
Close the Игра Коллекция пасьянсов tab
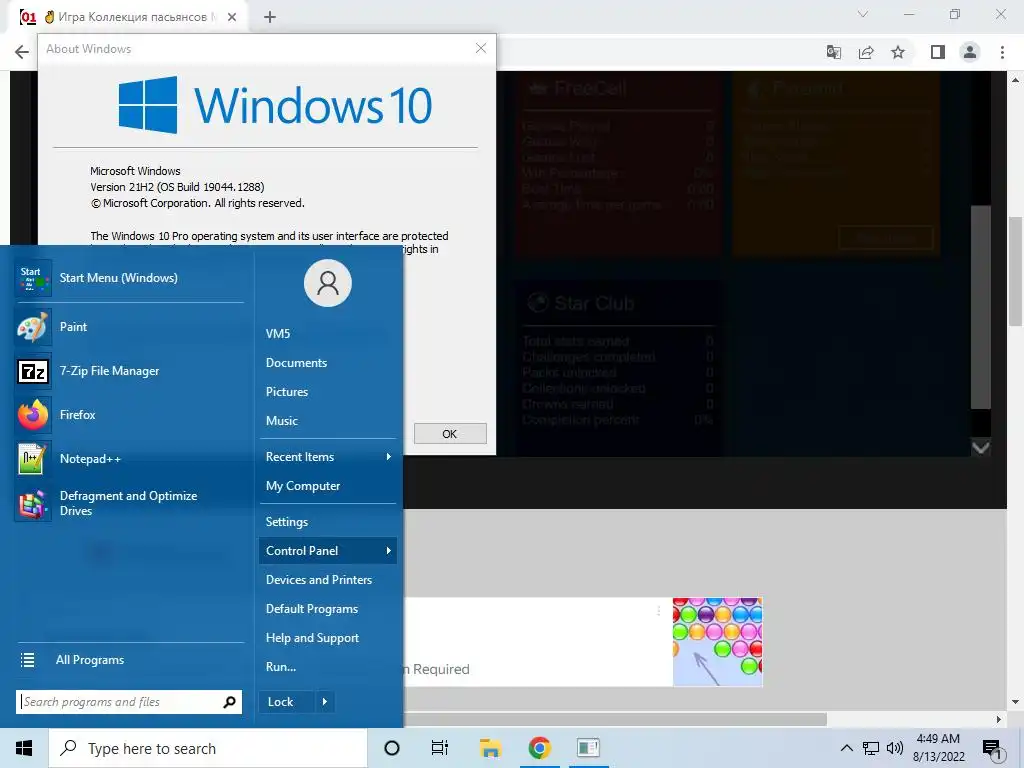click(232, 17)
